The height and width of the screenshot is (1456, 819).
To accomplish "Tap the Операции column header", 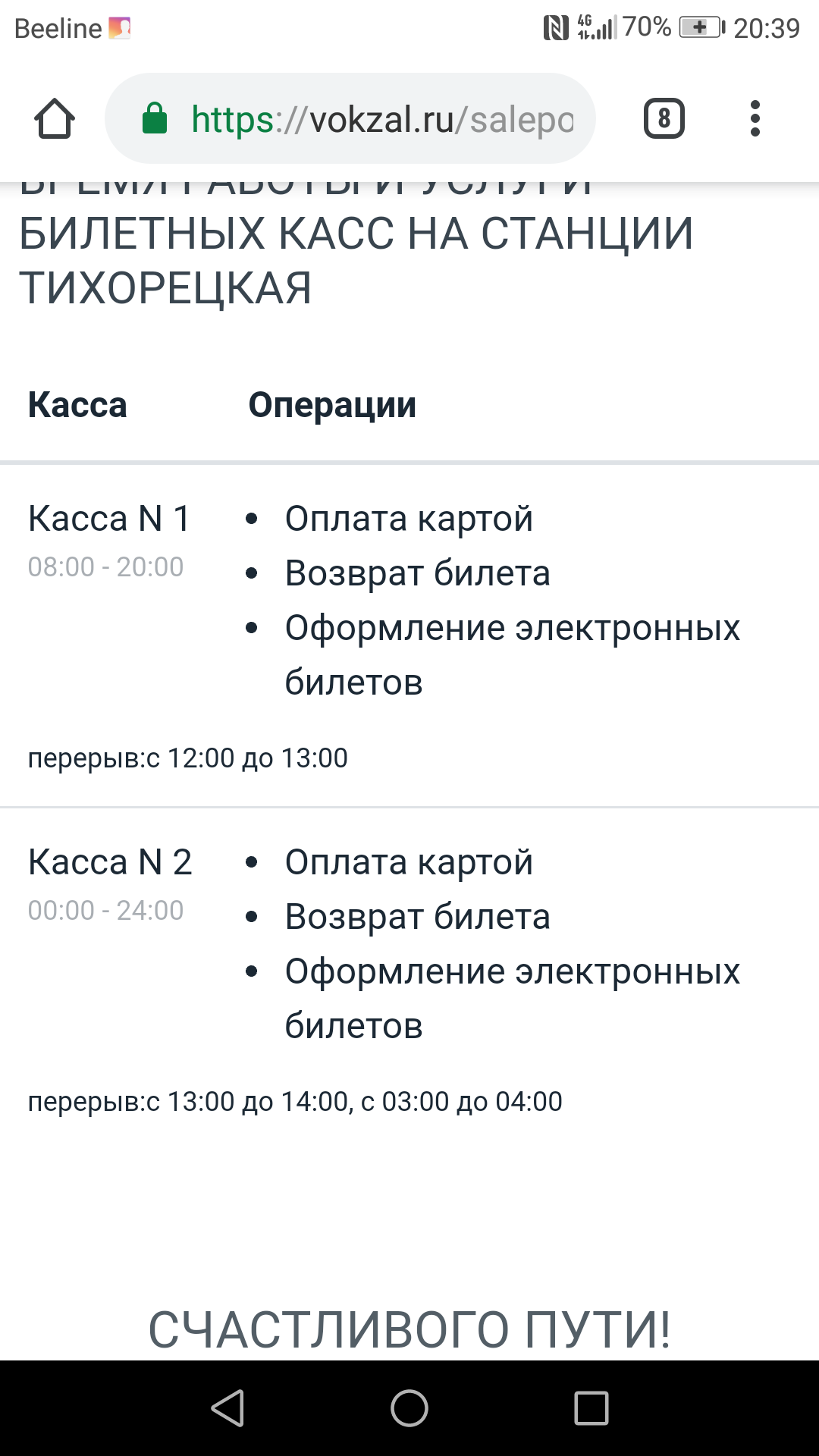I will [332, 405].
